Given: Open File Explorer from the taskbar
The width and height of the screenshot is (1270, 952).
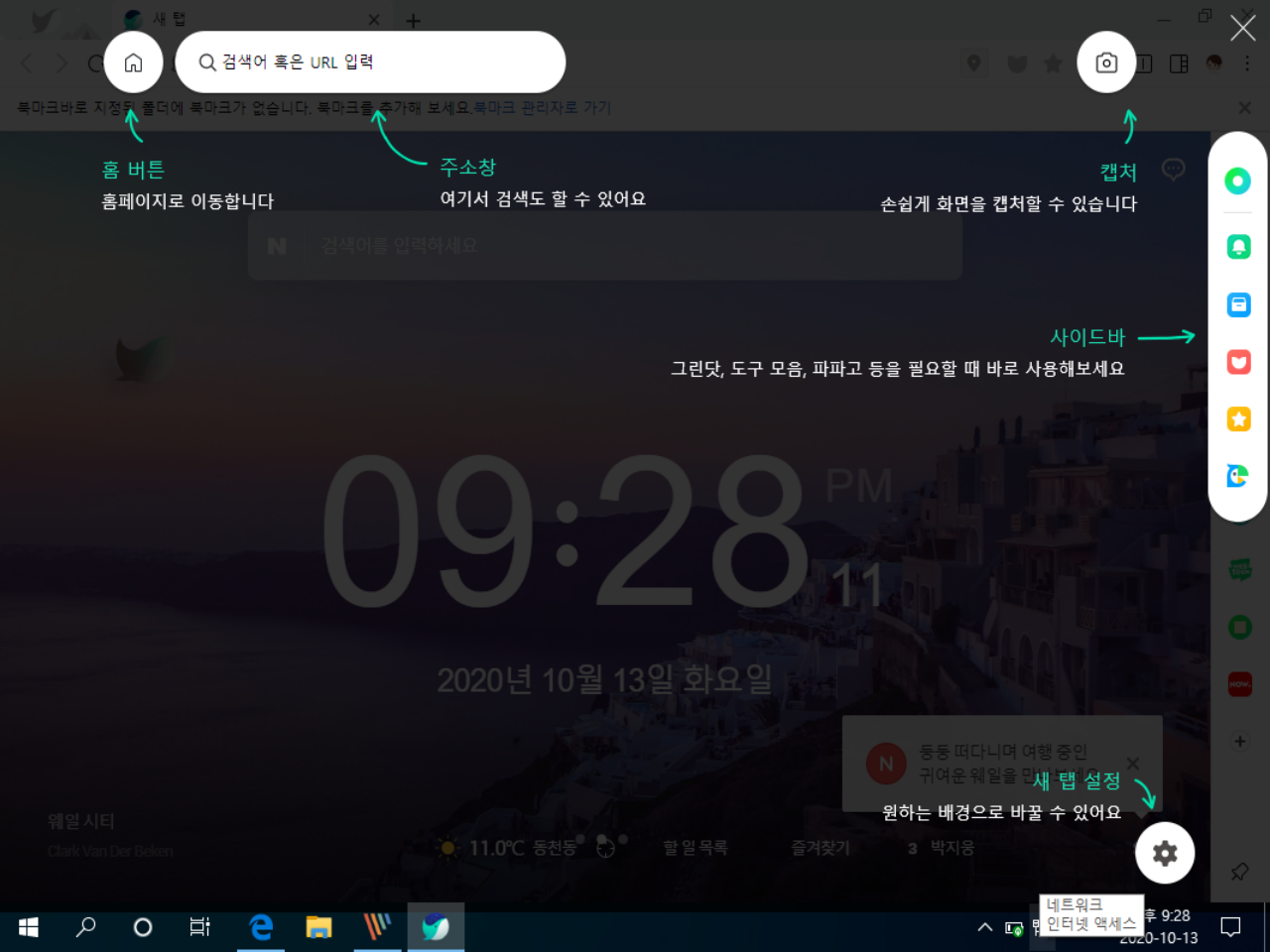Looking at the screenshot, I should click(318, 927).
